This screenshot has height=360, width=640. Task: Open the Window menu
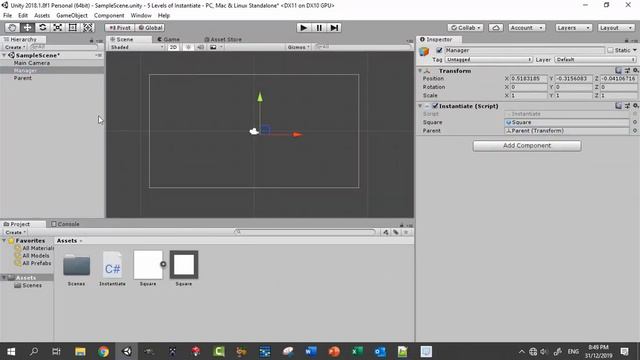(141, 16)
